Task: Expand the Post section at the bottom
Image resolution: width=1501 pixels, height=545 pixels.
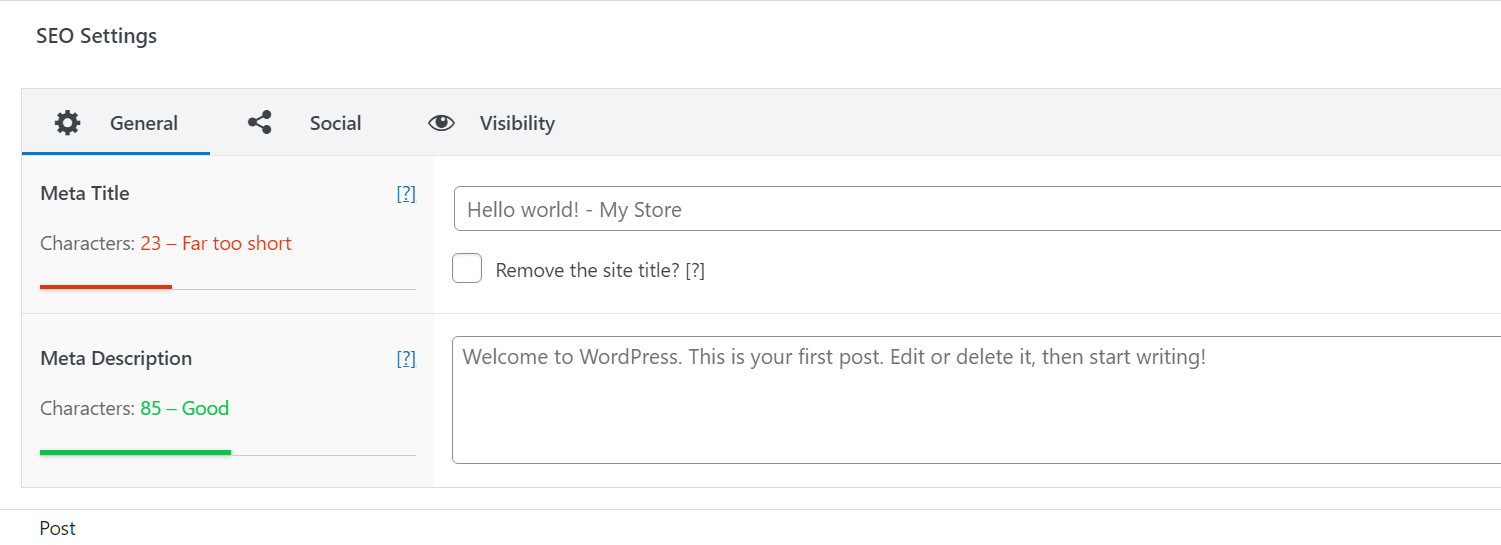Action: click(x=58, y=528)
